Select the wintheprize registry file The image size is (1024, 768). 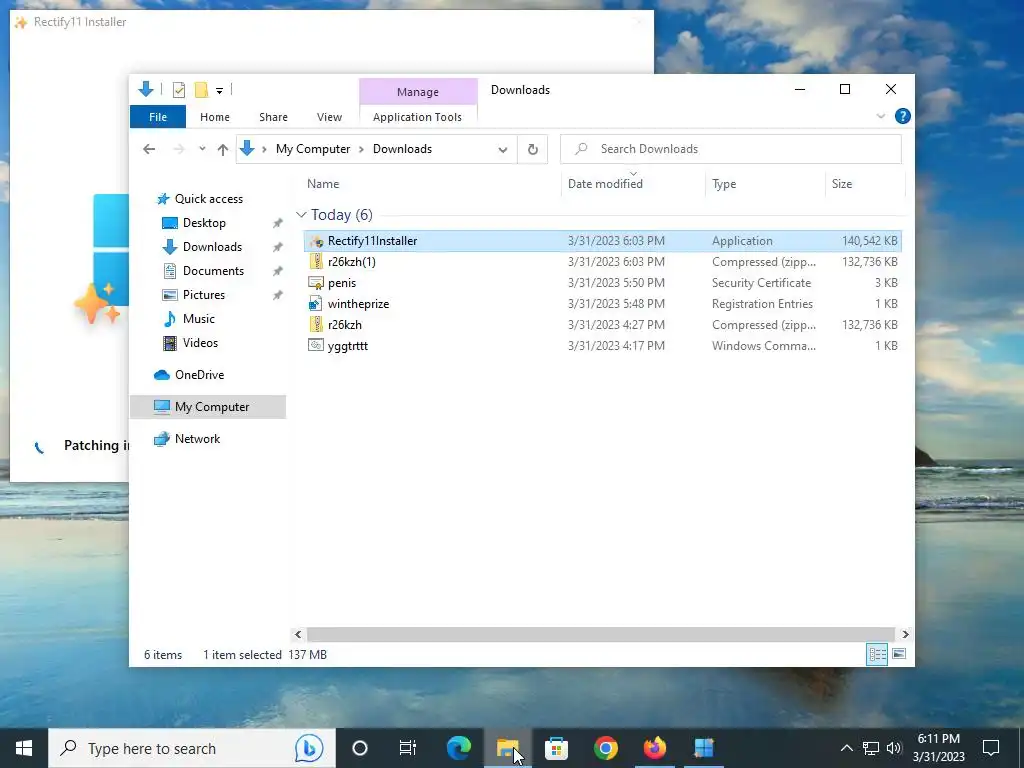(x=602, y=304)
